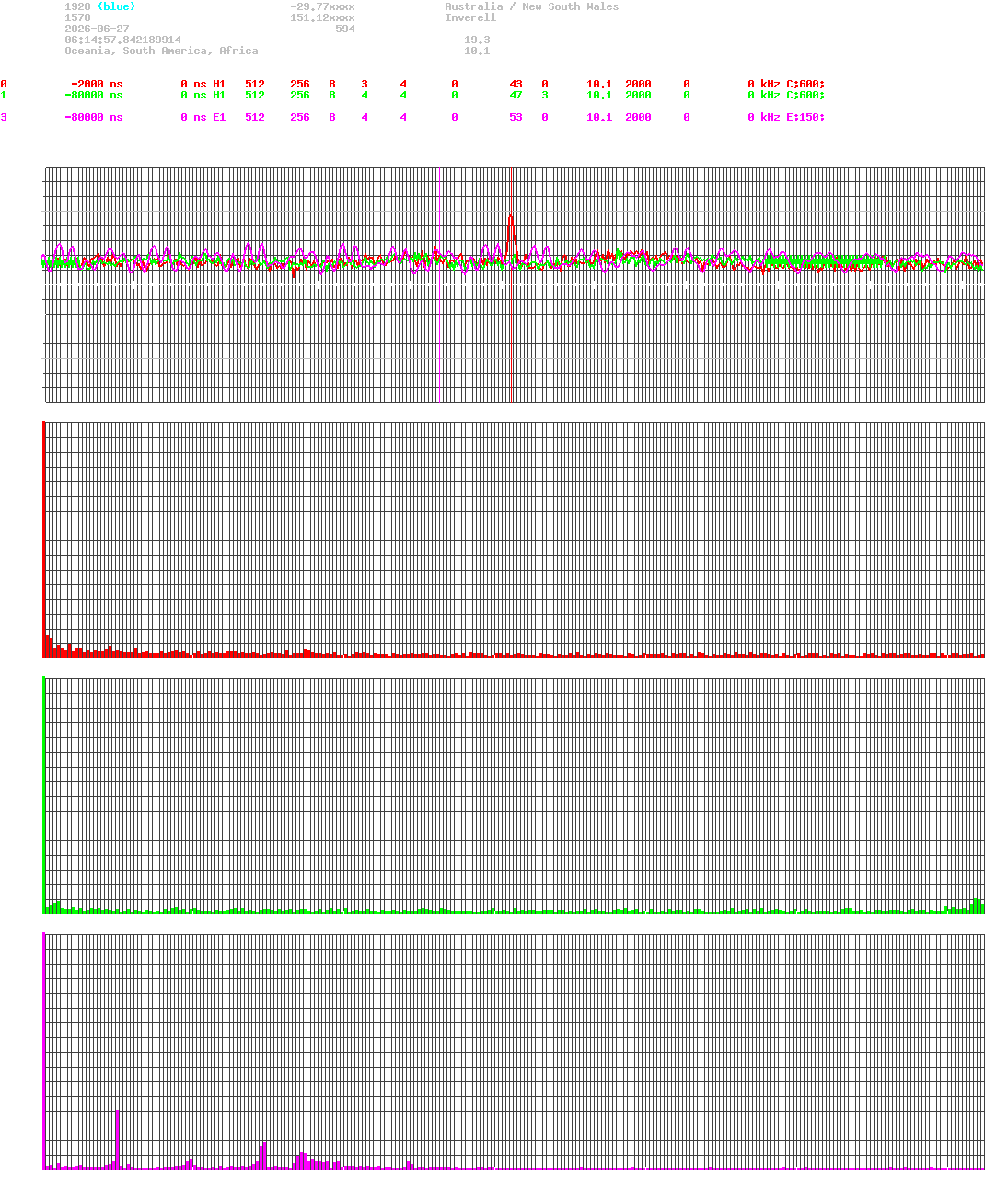Viewport: 1008px width, 1190px height.
Task: Click the green channel delay "-80000 ns"
Action: [94, 95]
